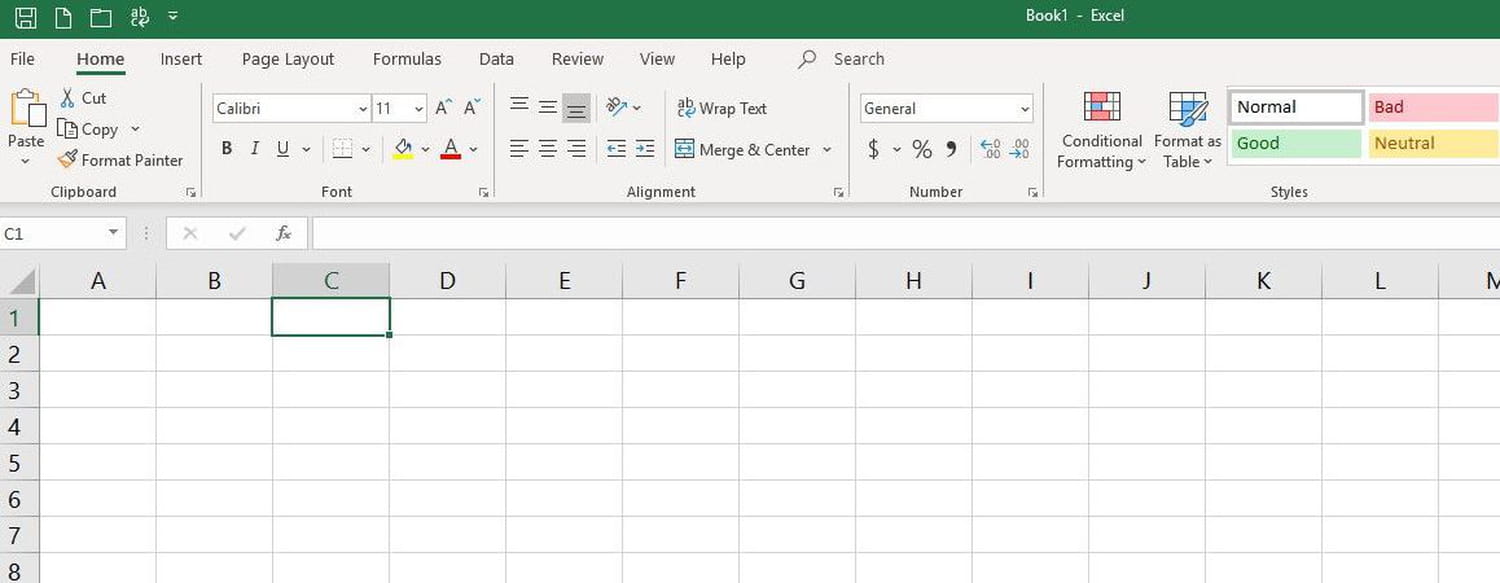Click the Paste button
Screen dimensions: 1500x583
click(x=25, y=120)
